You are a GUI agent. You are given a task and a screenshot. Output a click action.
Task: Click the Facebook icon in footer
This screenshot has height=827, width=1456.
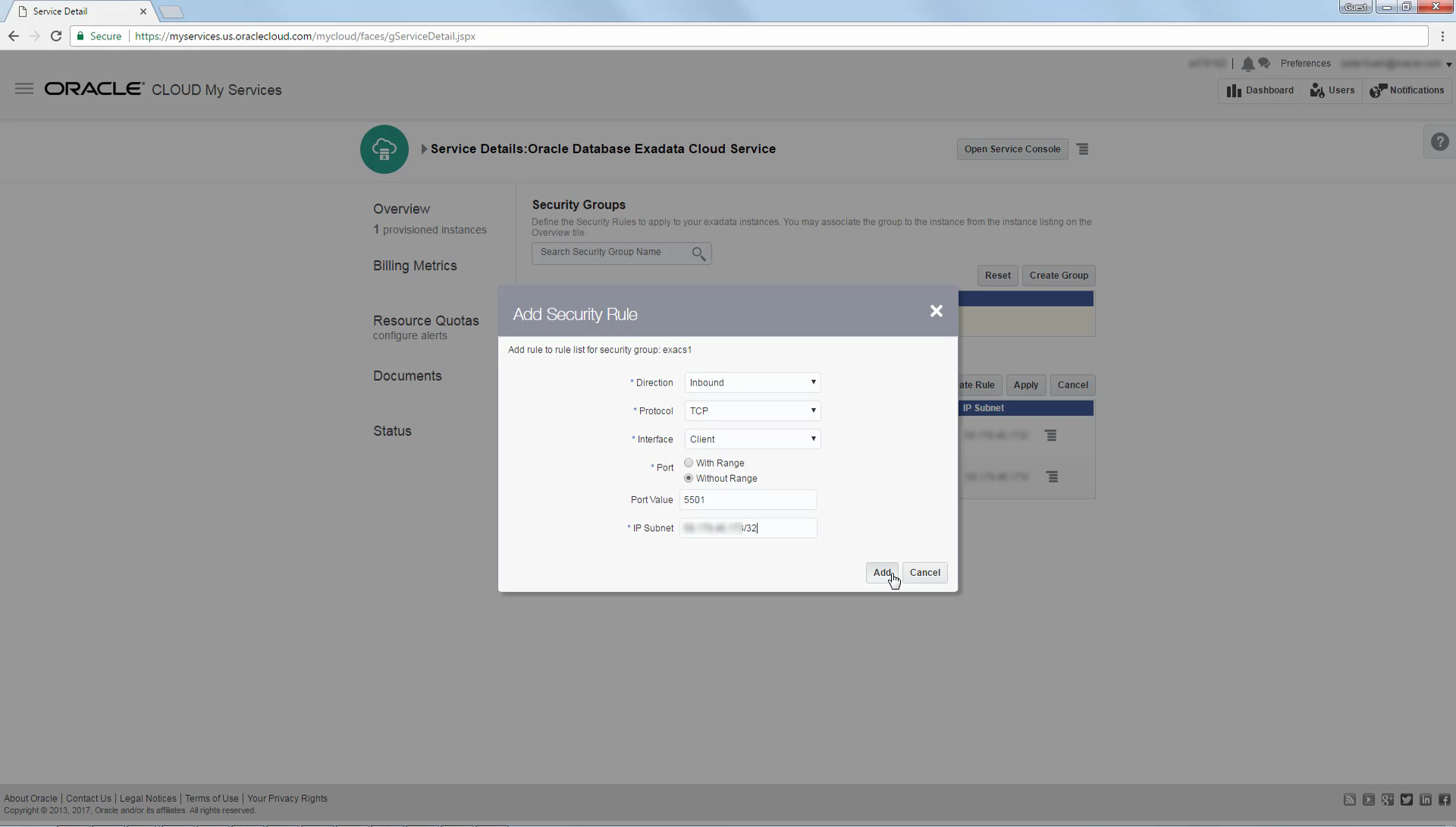point(1445,800)
